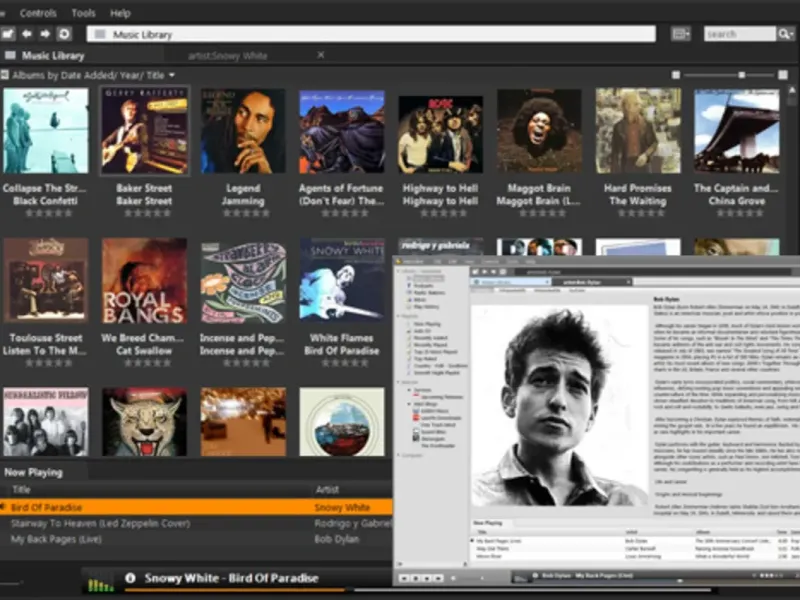Click Bob Dylan heading in light window
The width and height of the screenshot is (800, 600).
pyautogui.click(x=666, y=299)
